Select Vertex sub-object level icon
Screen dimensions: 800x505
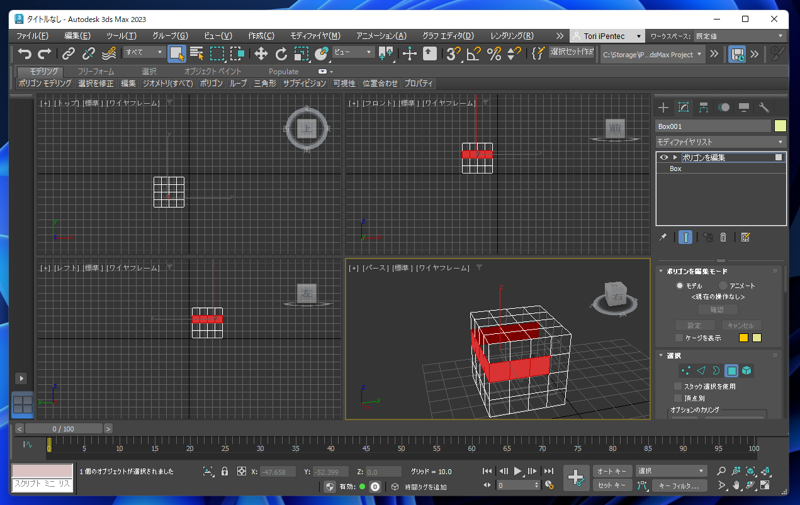pyautogui.click(x=686, y=371)
